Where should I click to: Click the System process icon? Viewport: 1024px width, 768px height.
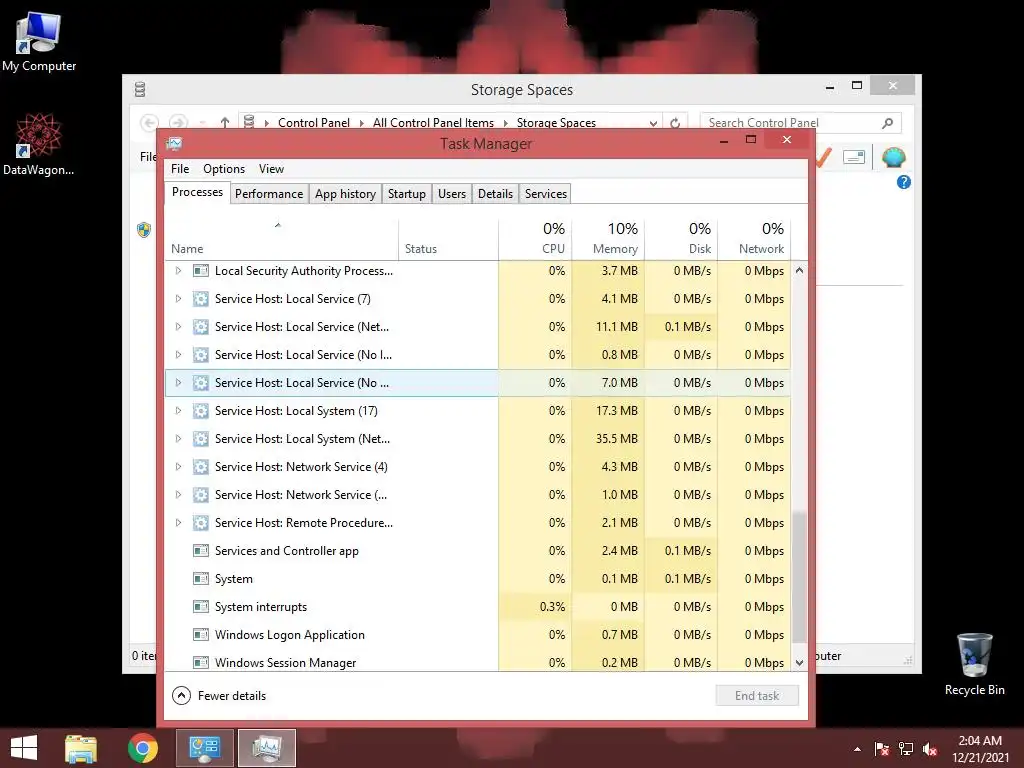tap(201, 579)
